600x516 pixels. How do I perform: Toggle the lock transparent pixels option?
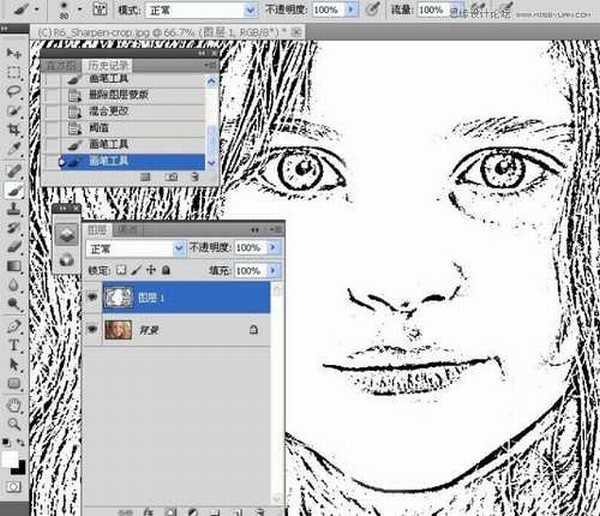point(122,271)
